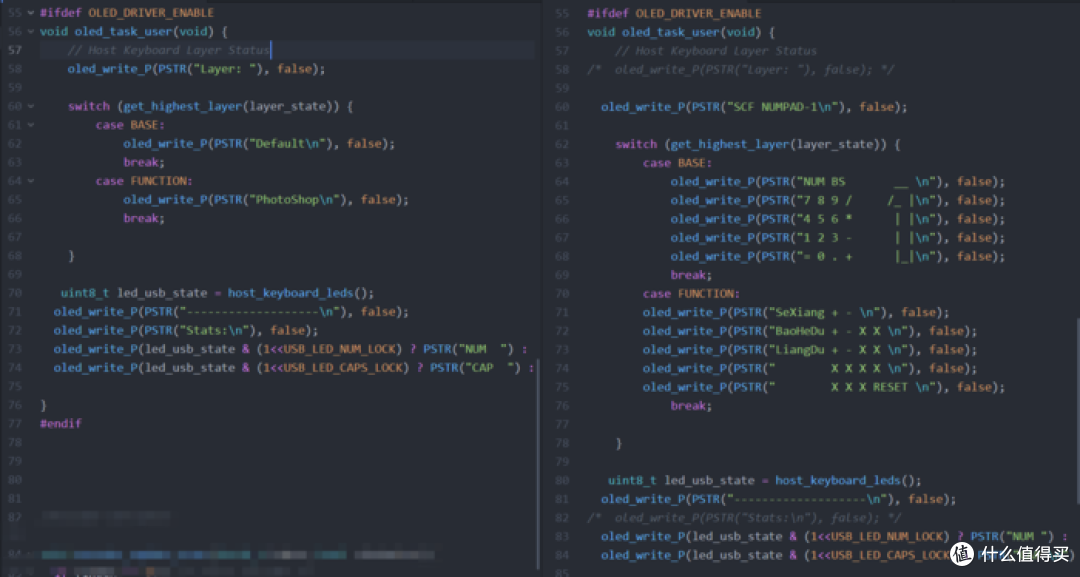This screenshot has width=1080, height=577.
Task: Click "case FUNCTION:" on right line 70
Action: [691, 293]
